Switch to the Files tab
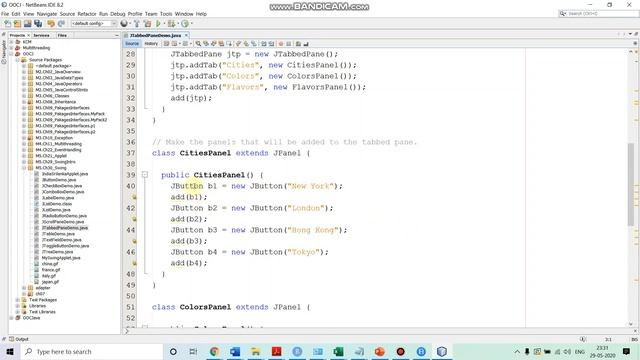 [62, 36]
